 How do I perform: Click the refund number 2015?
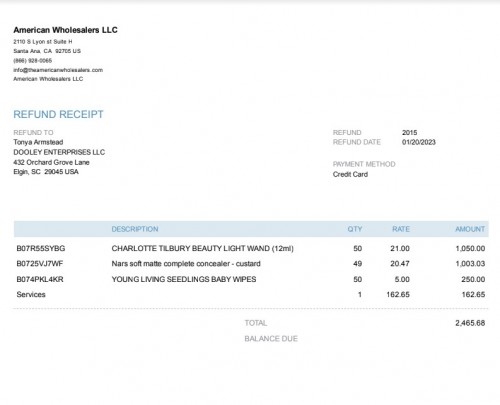[x=410, y=132]
